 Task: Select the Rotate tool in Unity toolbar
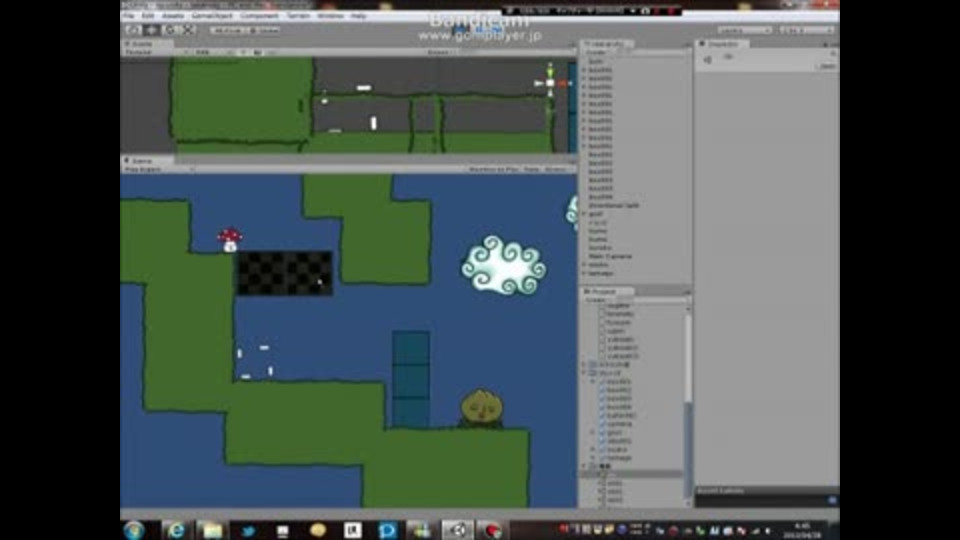[x=170, y=29]
